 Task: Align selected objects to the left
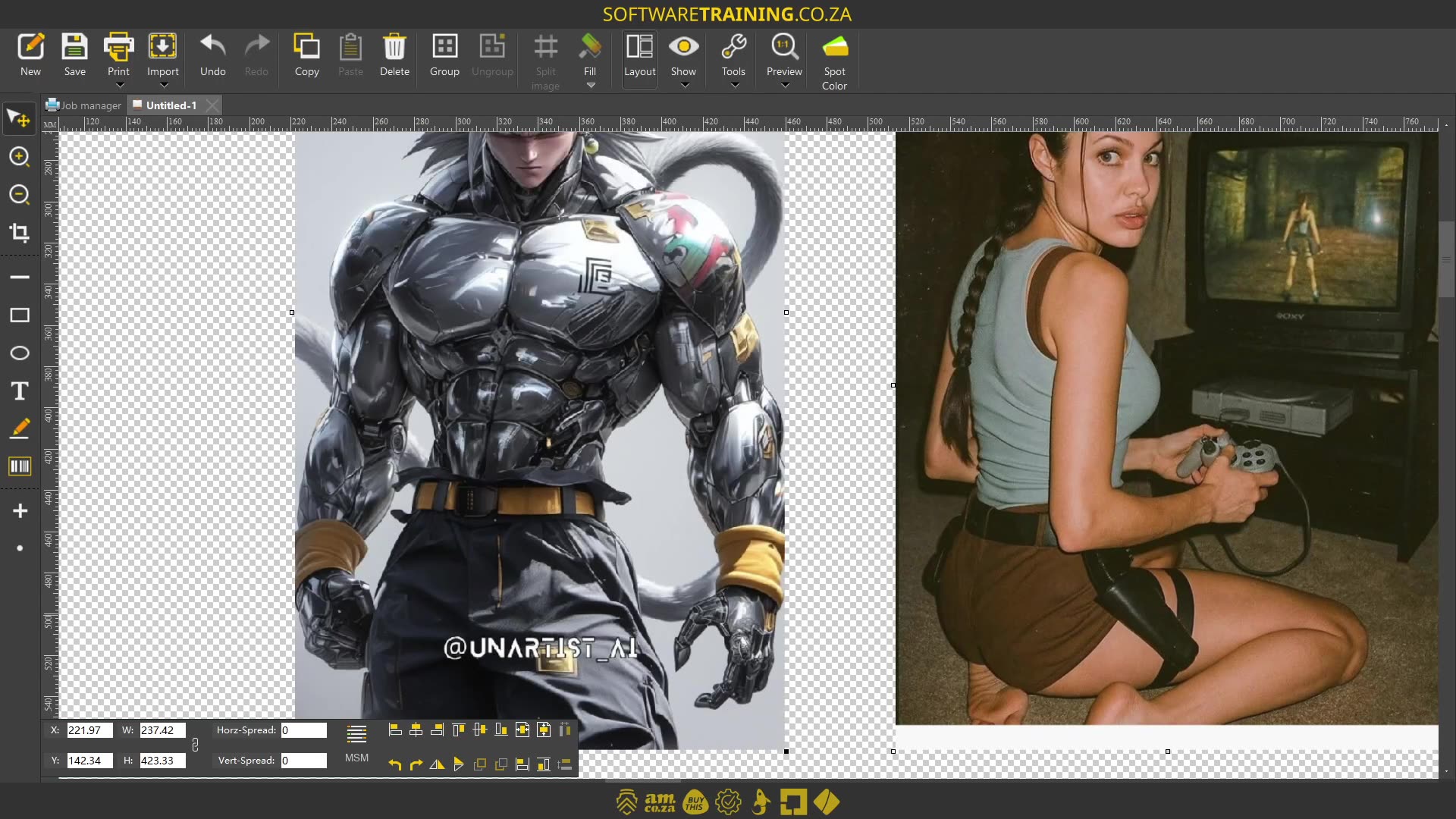(394, 730)
